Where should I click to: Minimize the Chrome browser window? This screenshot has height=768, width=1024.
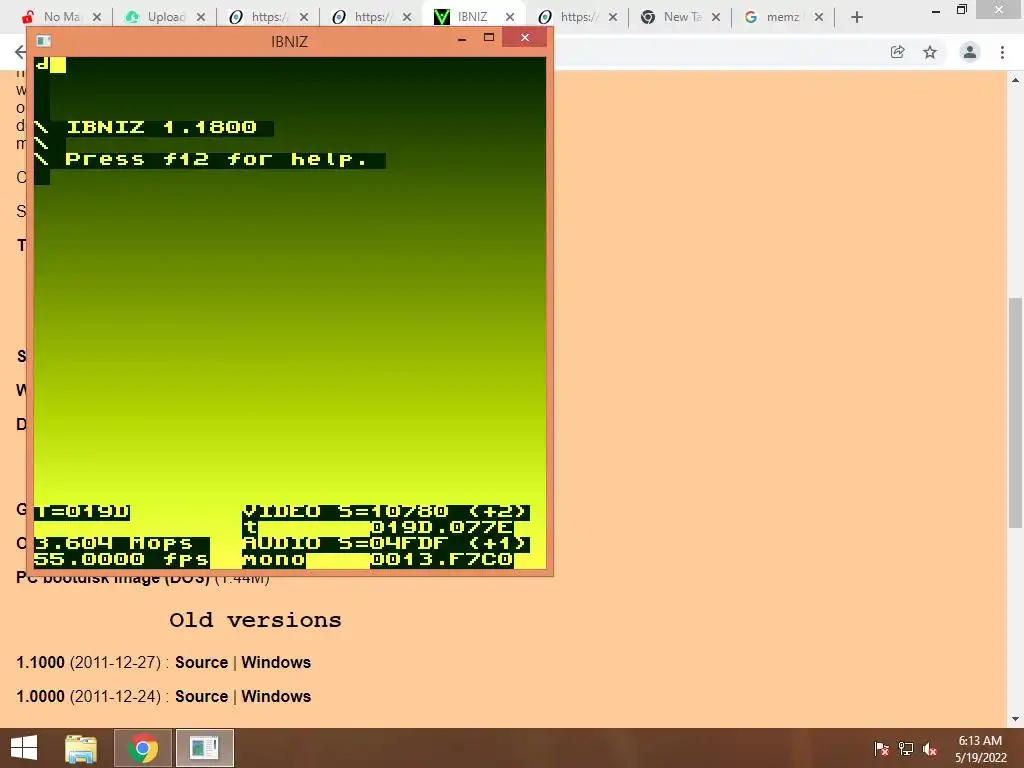(x=935, y=10)
